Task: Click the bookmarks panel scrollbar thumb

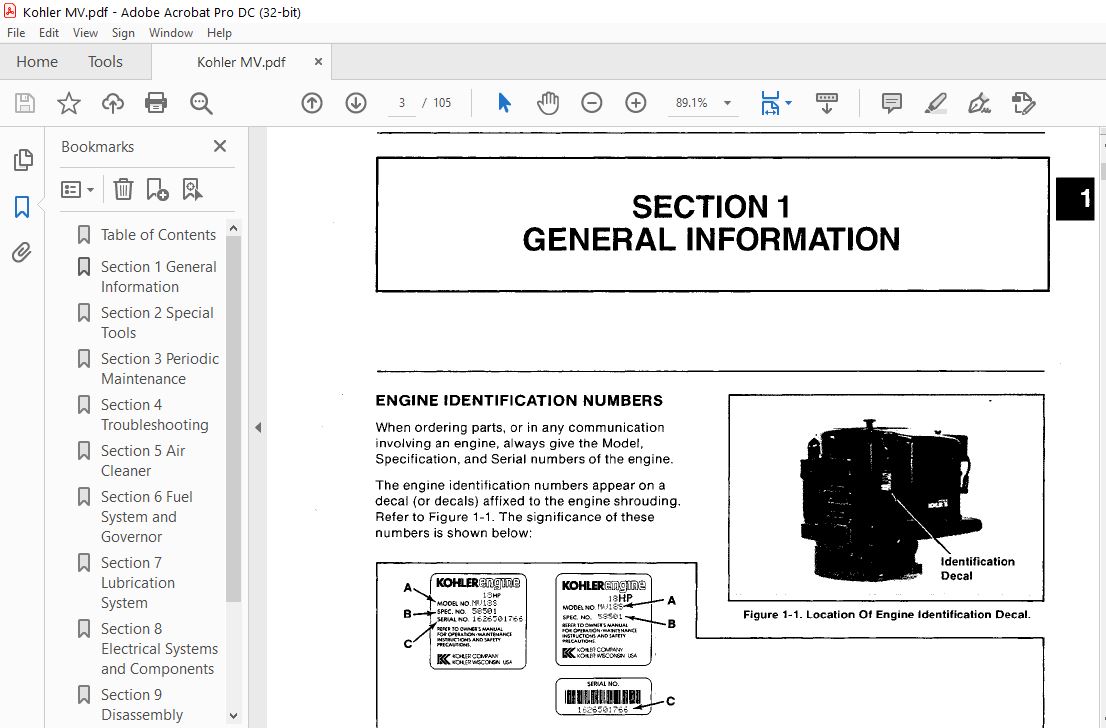Action: (x=233, y=420)
